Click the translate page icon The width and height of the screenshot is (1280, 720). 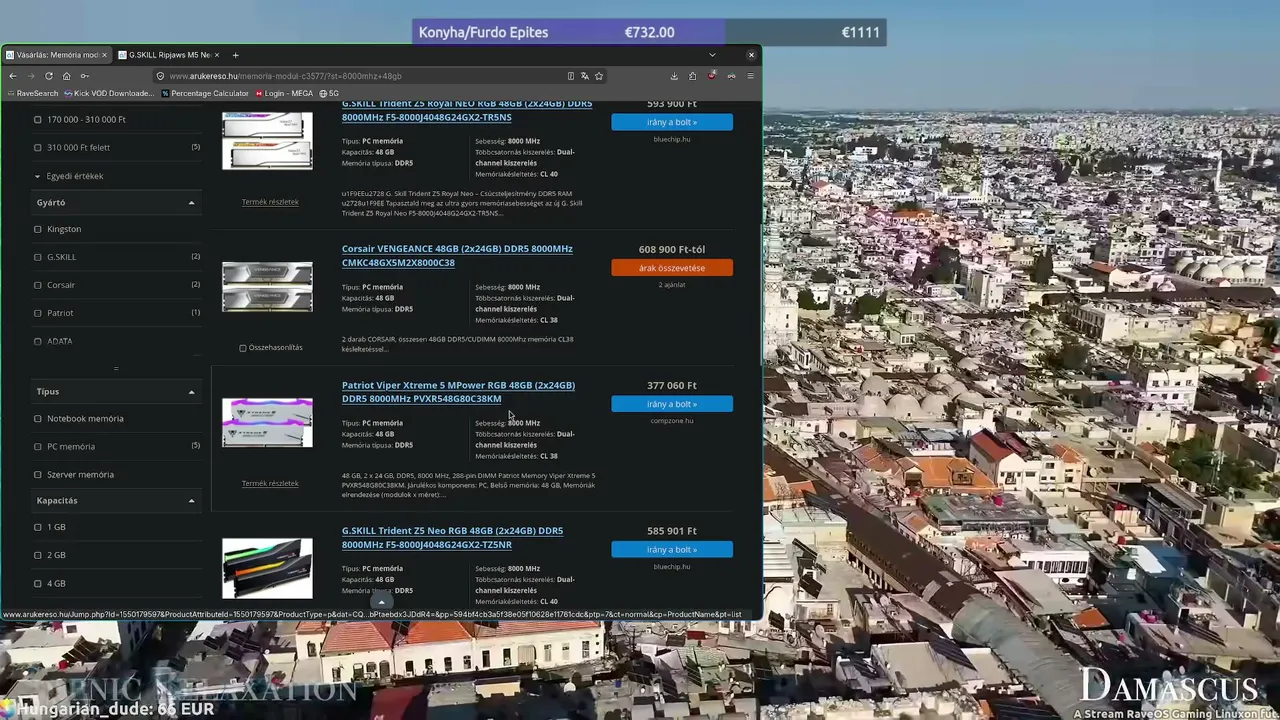[585, 76]
